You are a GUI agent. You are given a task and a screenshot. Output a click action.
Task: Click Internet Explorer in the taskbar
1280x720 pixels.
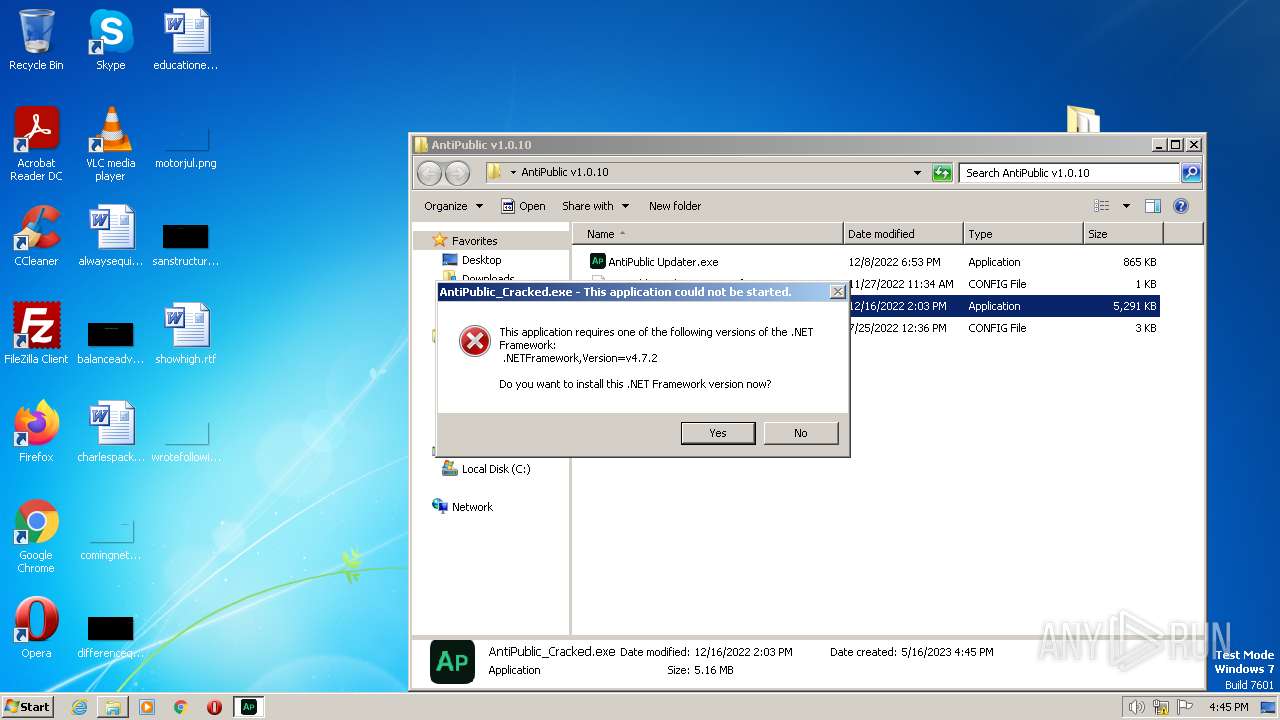tap(79, 707)
